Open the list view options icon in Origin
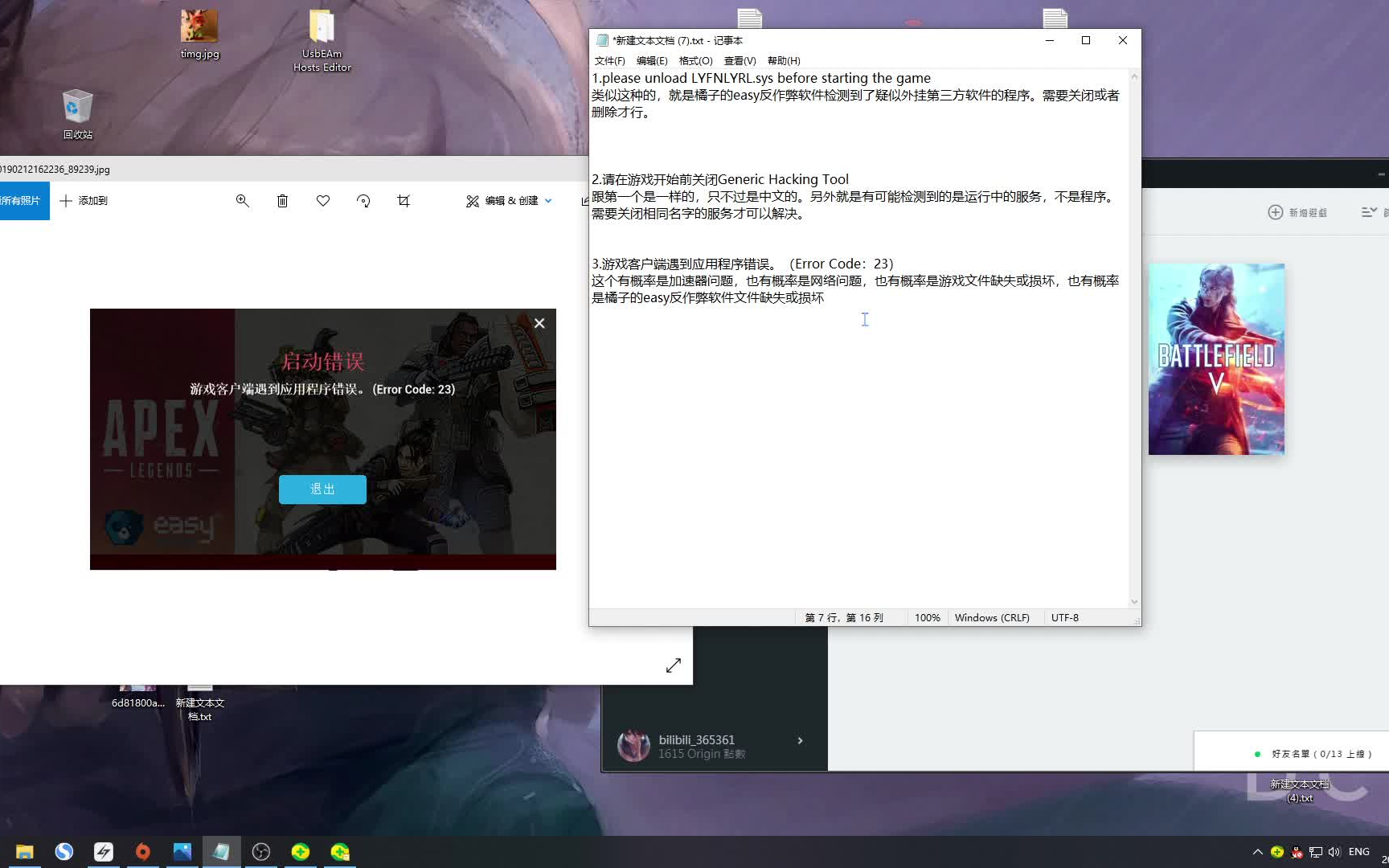The image size is (1389, 868). 1369,212
